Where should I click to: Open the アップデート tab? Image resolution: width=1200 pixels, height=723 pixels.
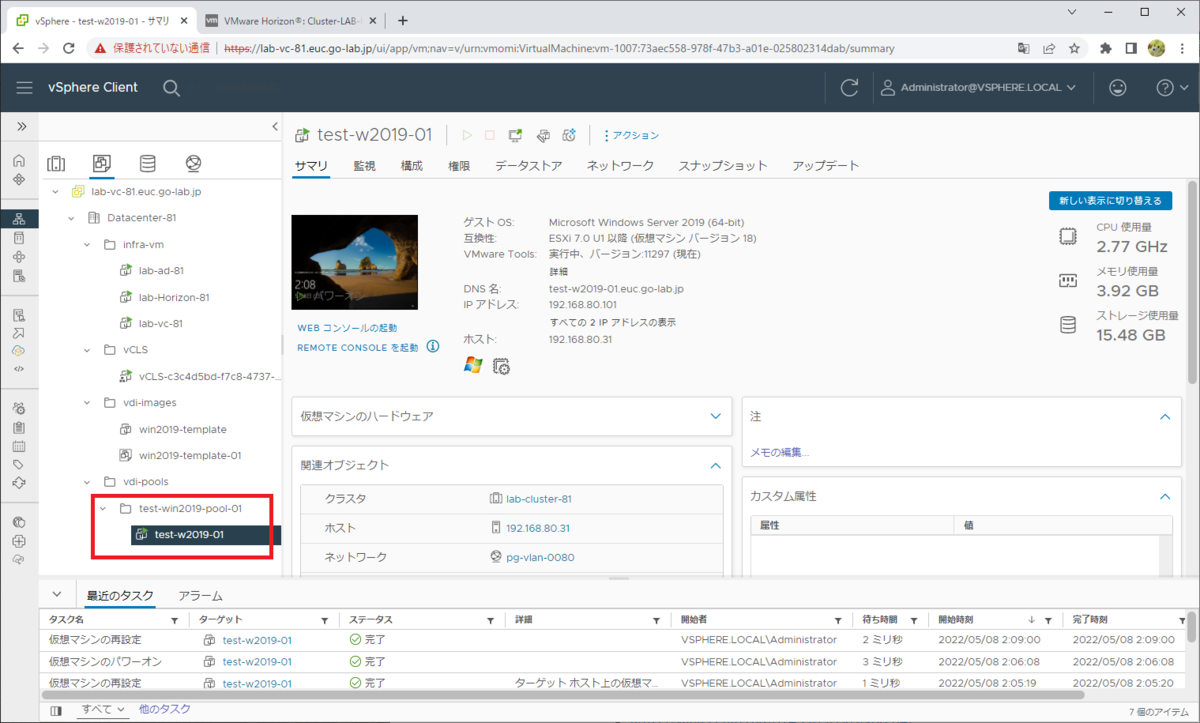(x=826, y=165)
